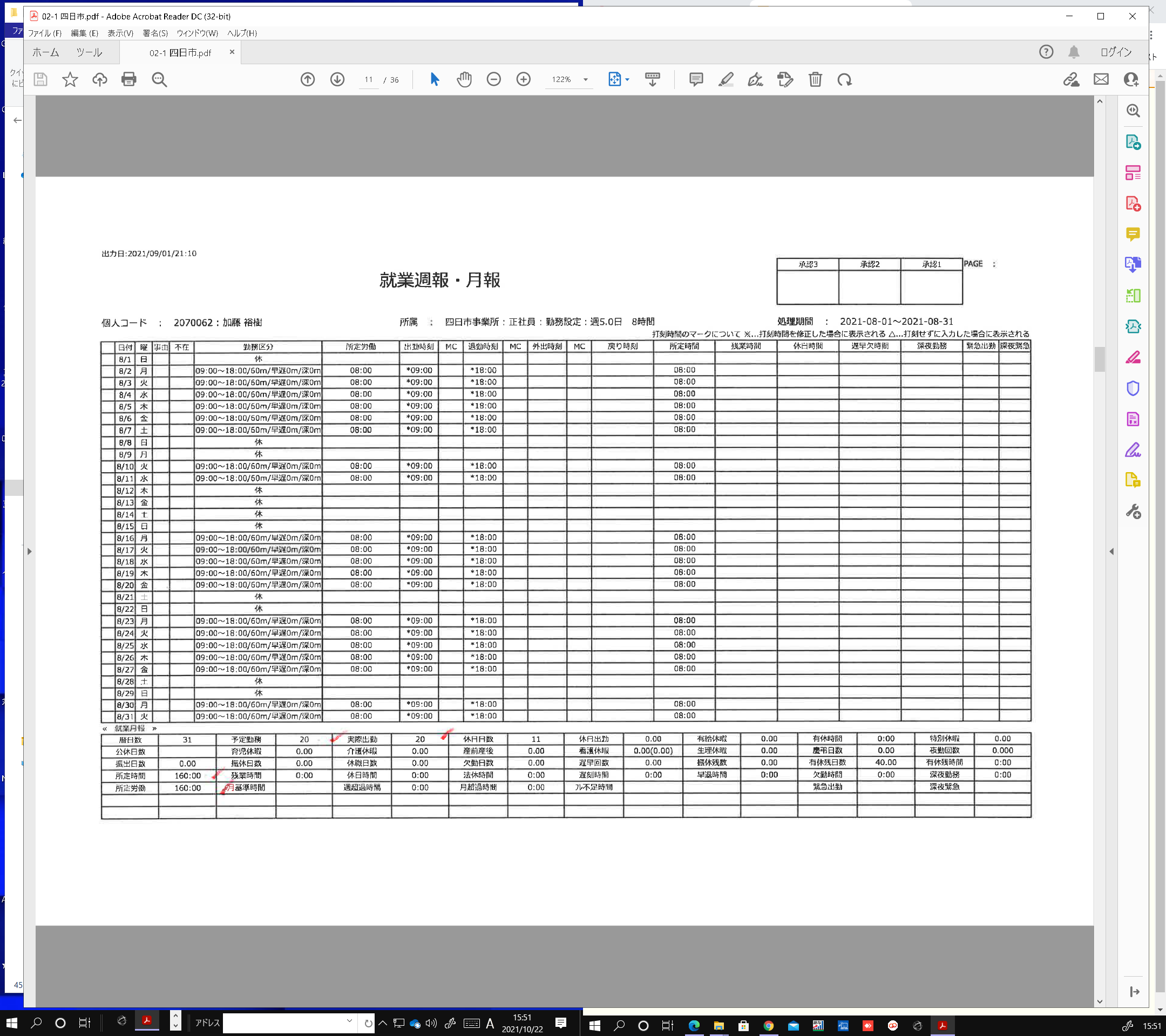Click the Print file icon
The height and width of the screenshot is (1036, 1166).
[129, 79]
